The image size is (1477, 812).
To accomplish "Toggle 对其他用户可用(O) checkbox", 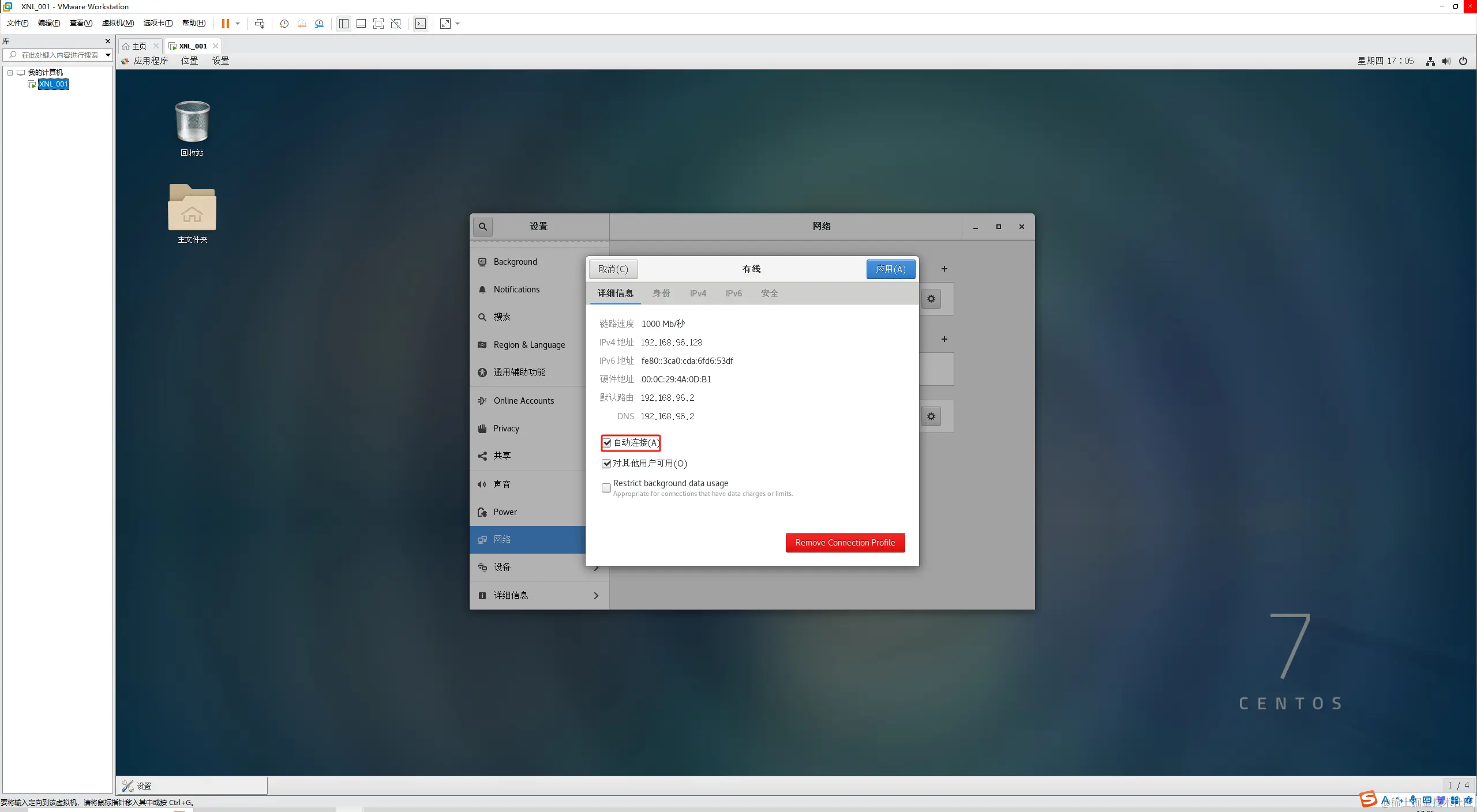I will point(606,464).
